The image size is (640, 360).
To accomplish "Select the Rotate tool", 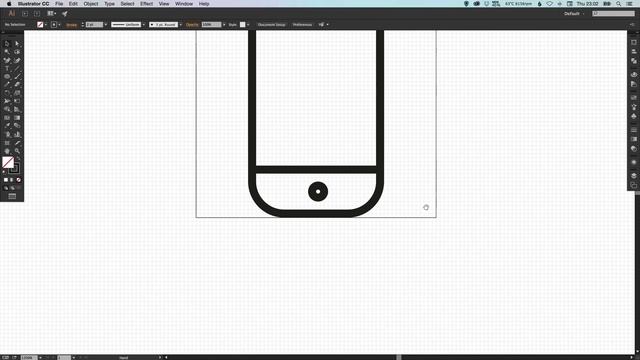I will [7, 93].
